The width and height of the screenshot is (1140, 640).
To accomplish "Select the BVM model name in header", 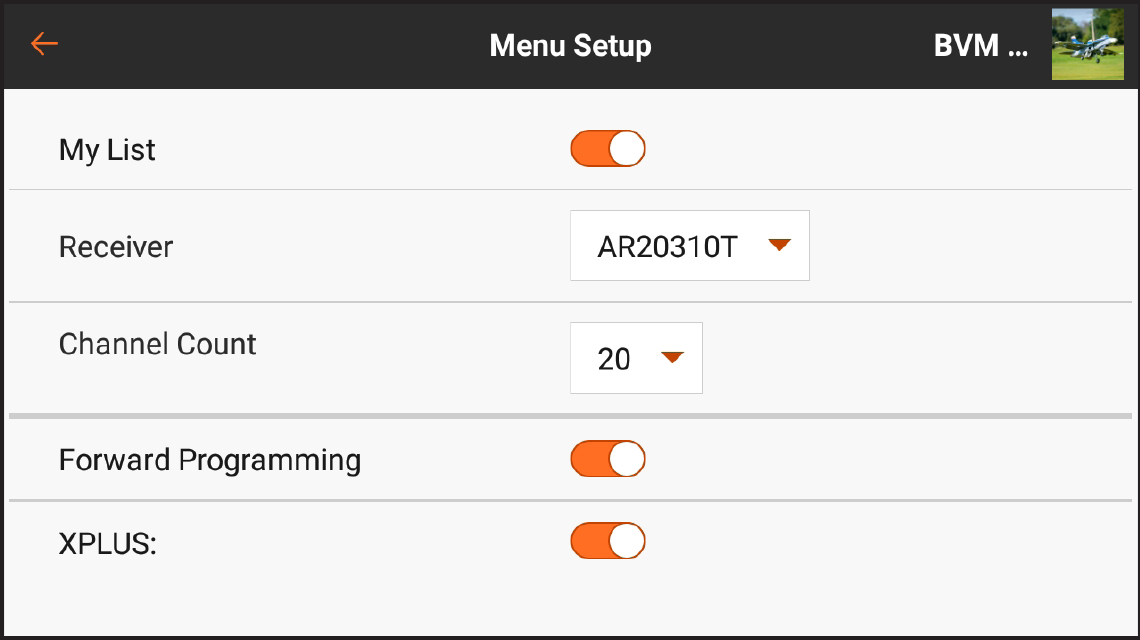I will point(981,44).
